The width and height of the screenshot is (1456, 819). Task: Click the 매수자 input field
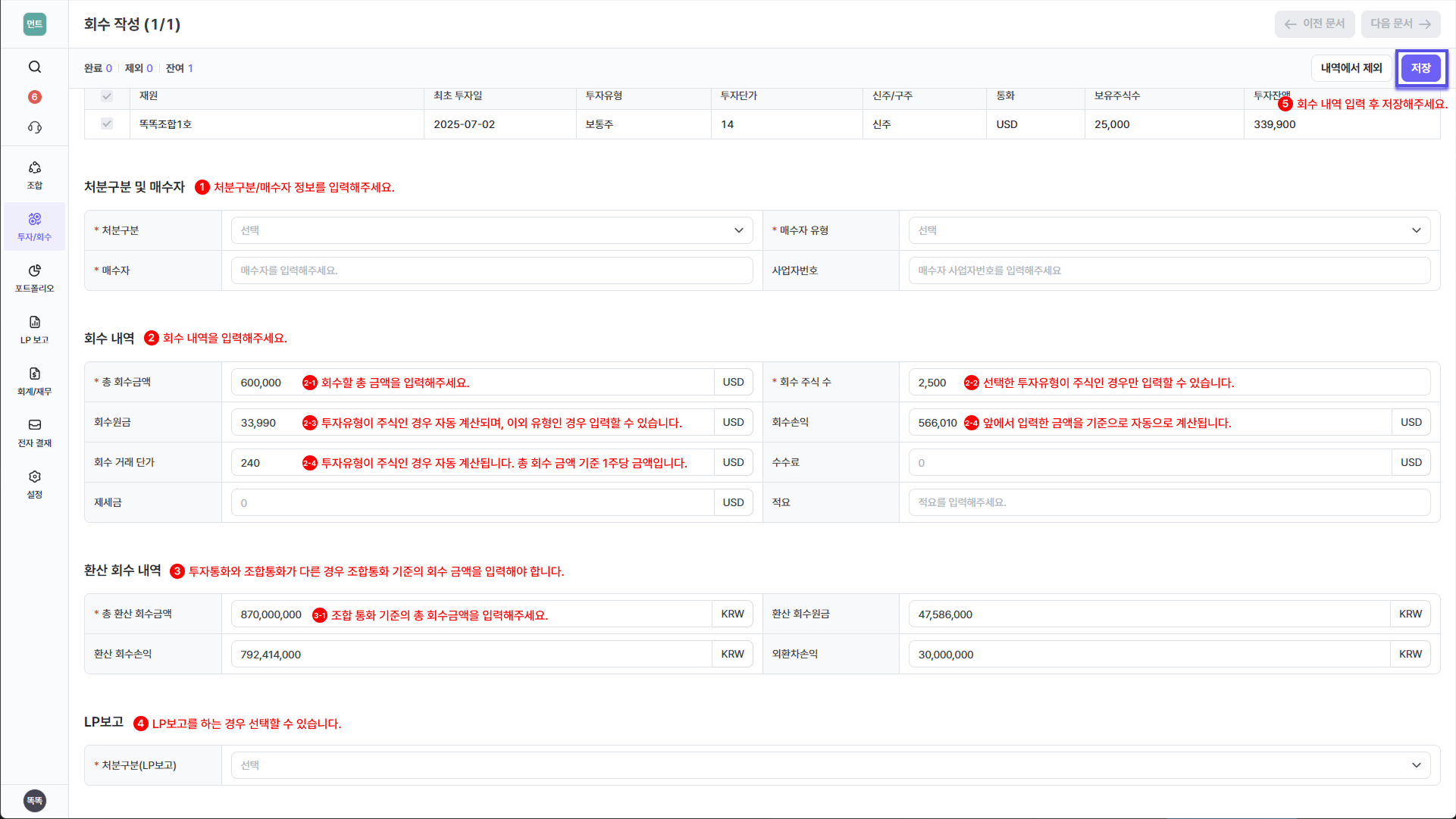click(x=491, y=270)
